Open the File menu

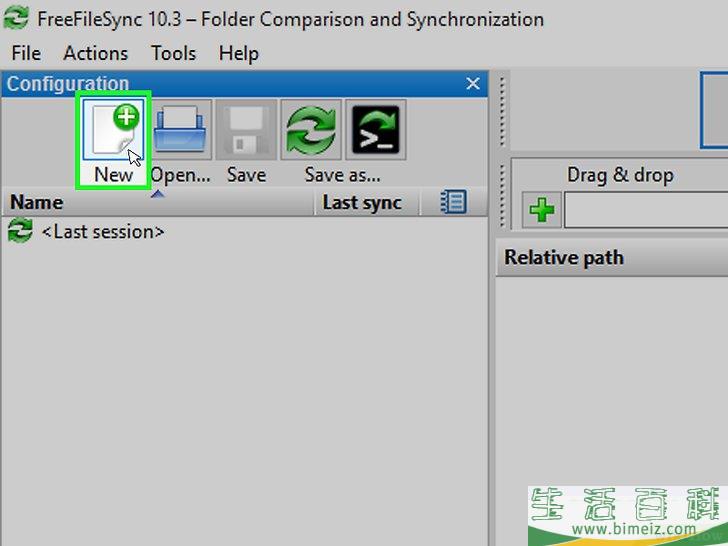point(26,53)
